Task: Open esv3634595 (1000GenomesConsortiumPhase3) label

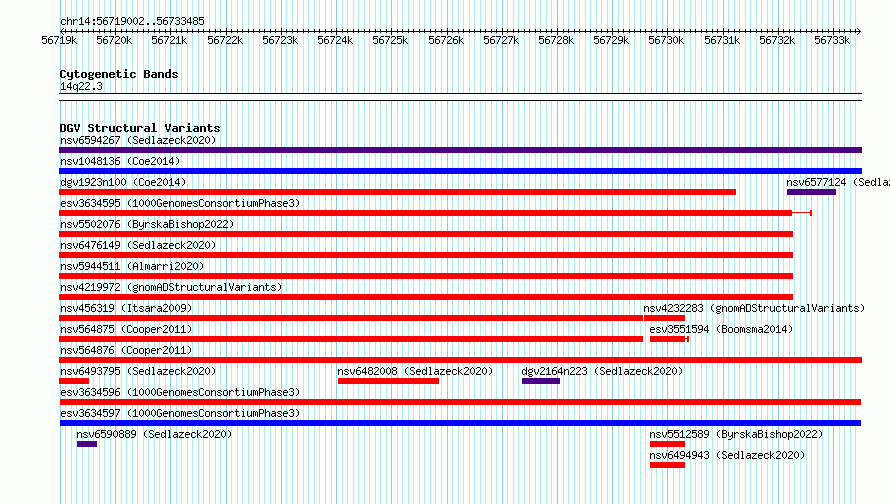Action: (x=180, y=203)
